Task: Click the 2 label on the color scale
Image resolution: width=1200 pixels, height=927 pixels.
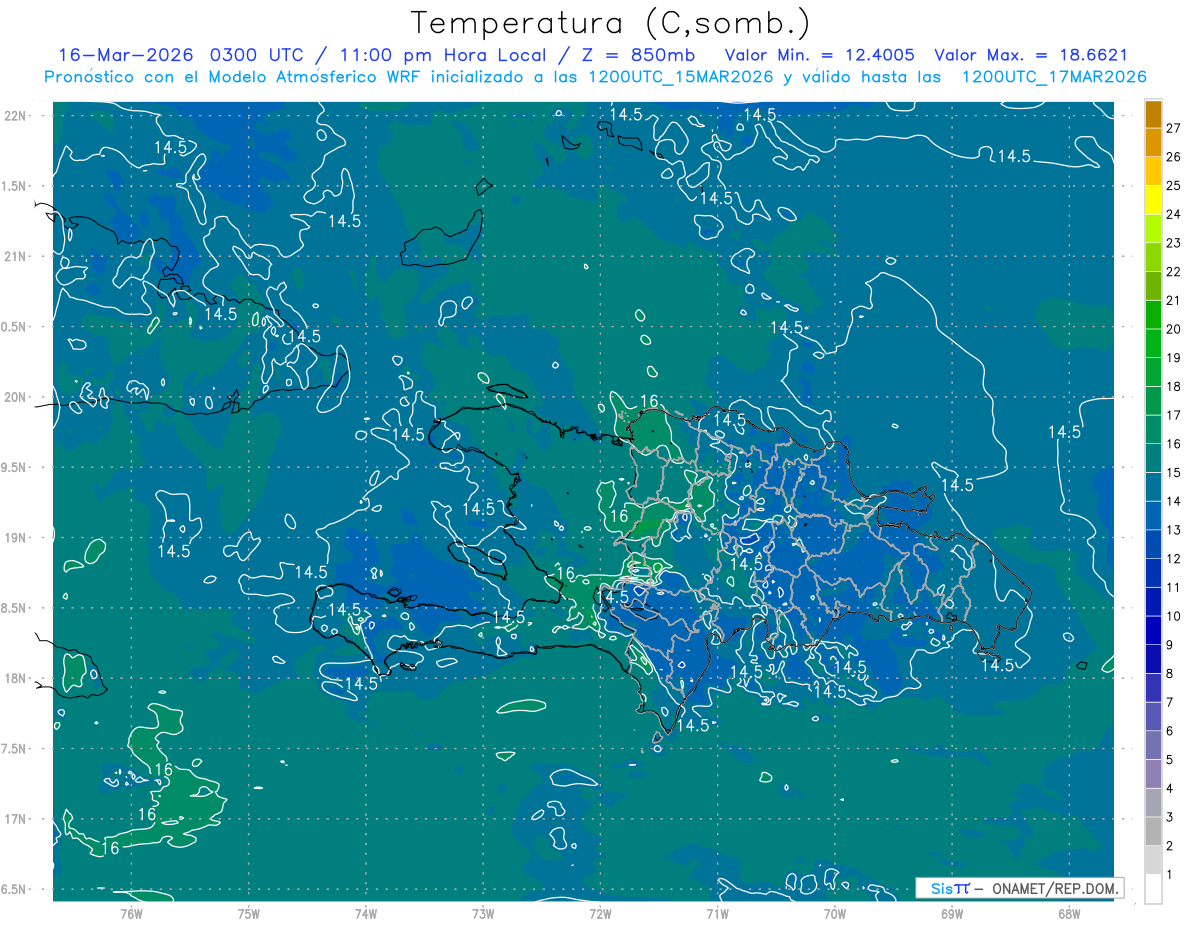Action: pos(1170,846)
